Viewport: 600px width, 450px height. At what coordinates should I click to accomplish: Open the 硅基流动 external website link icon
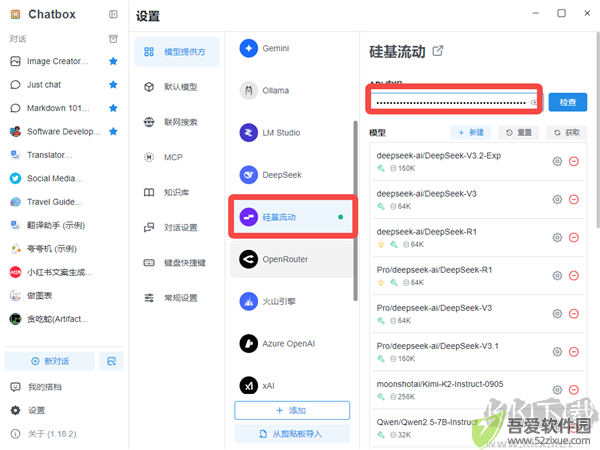point(438,51)
